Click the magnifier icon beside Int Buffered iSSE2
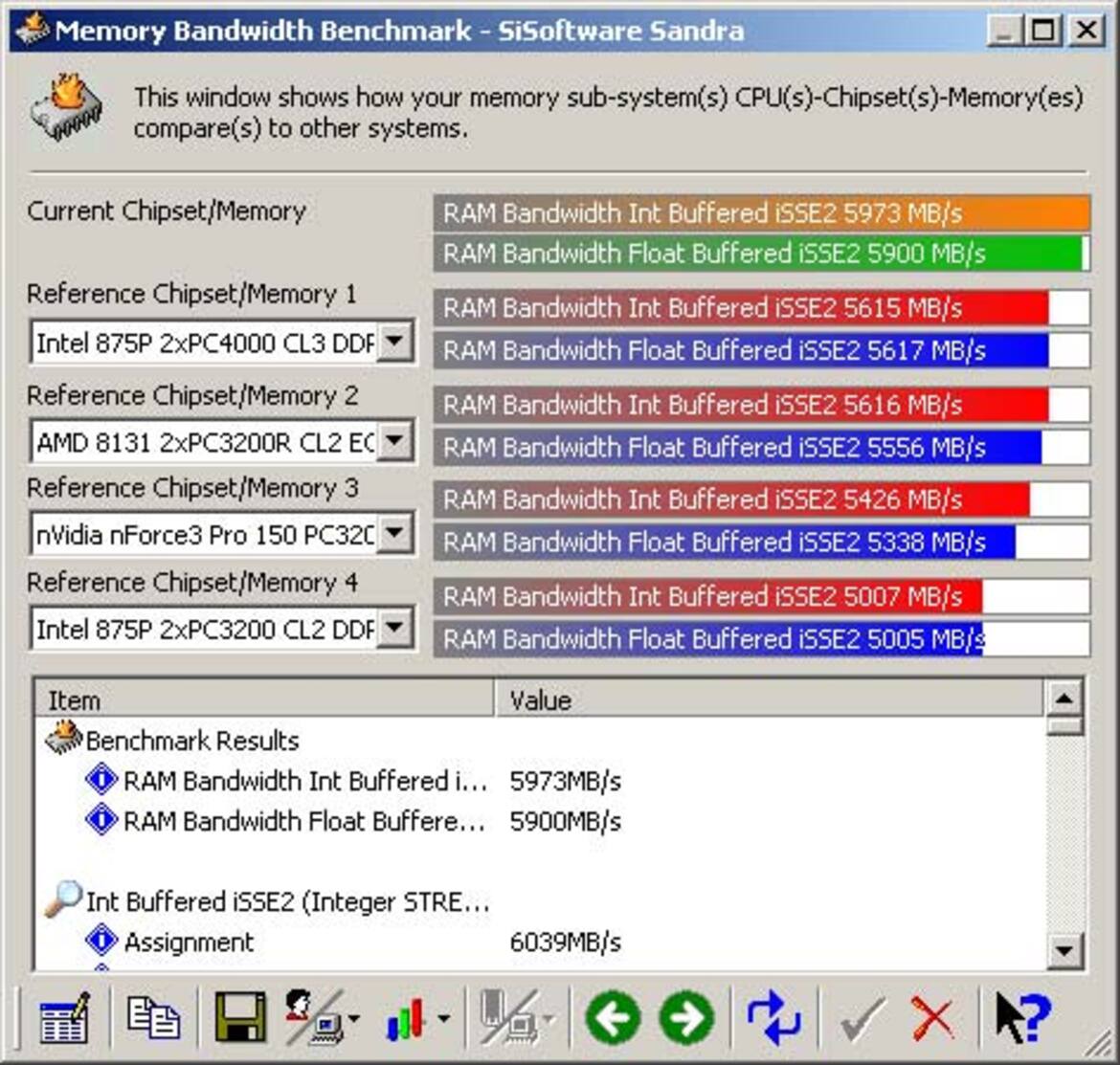This screenshot has width=1120, height=1065. (x=63, y=899)
